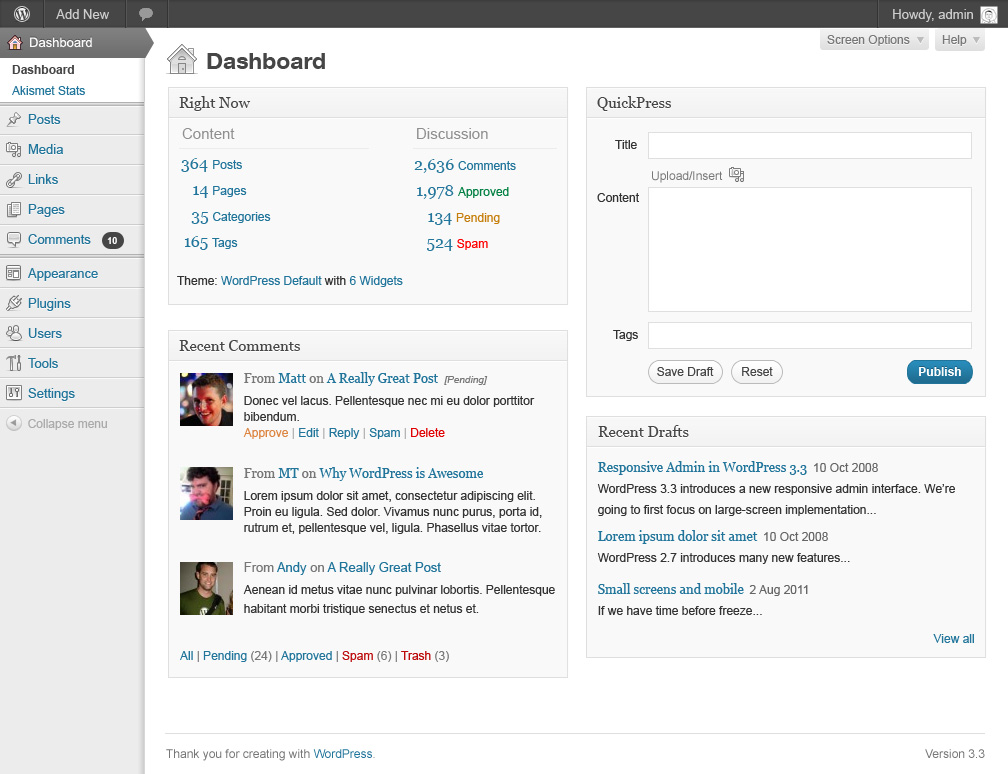The height and width of the screenshot is (774, 1008).
Task: Open Plugins in the sidebar menu
Action: [49, 303]
